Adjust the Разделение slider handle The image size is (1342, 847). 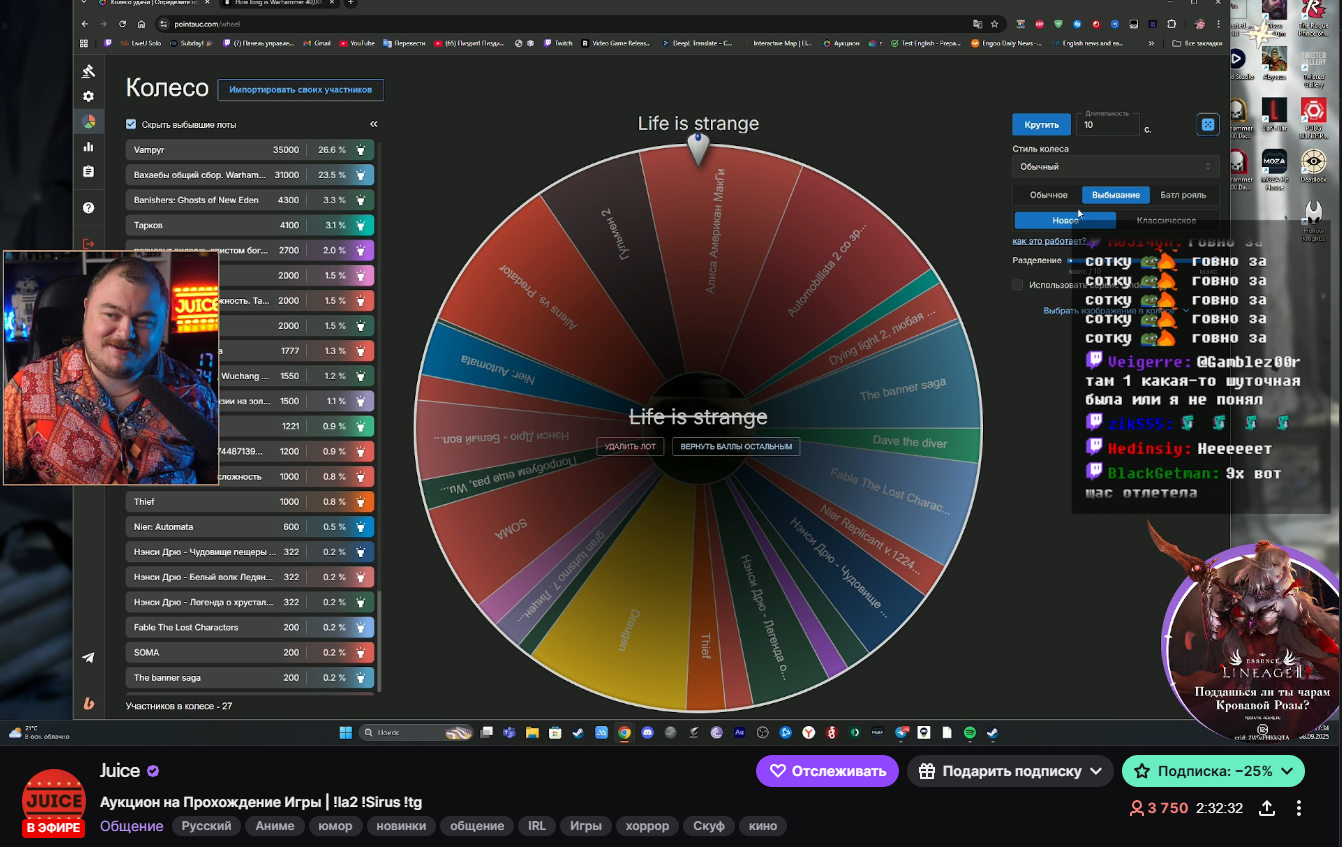(x=1072, y=260)
